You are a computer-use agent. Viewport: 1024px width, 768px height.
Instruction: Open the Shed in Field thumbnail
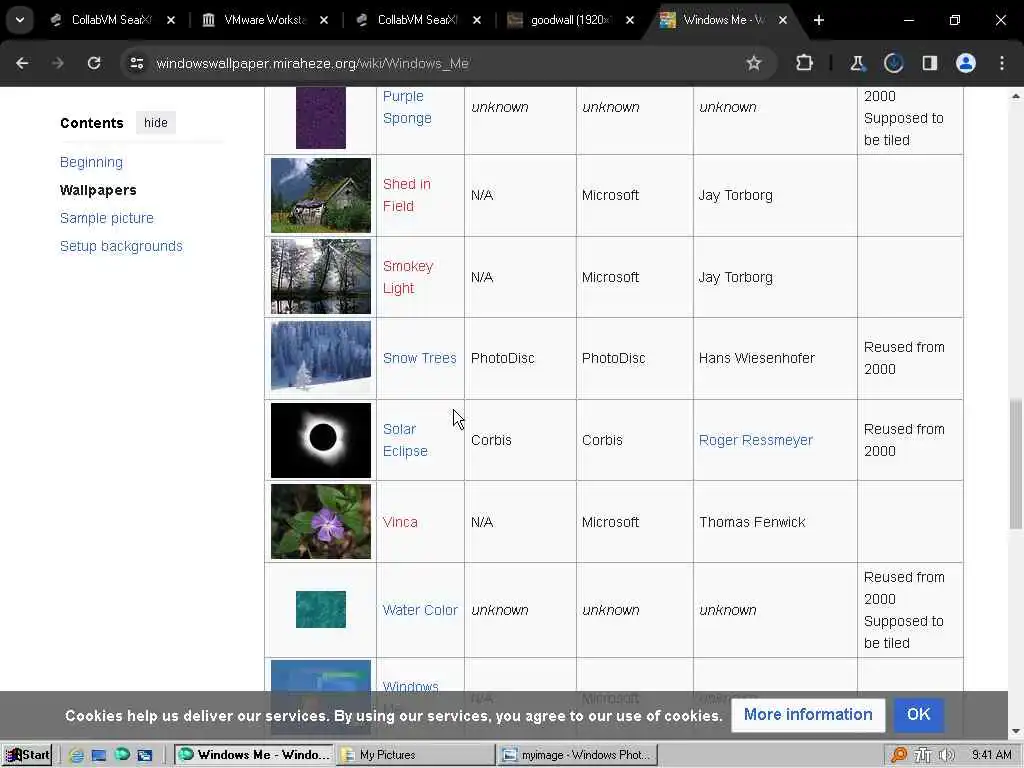click(321, 195)
